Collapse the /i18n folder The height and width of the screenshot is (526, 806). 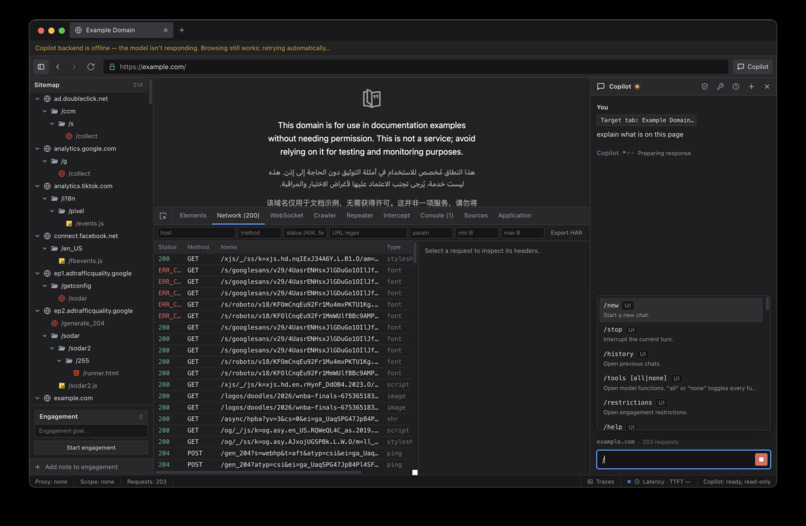point(45,198)
